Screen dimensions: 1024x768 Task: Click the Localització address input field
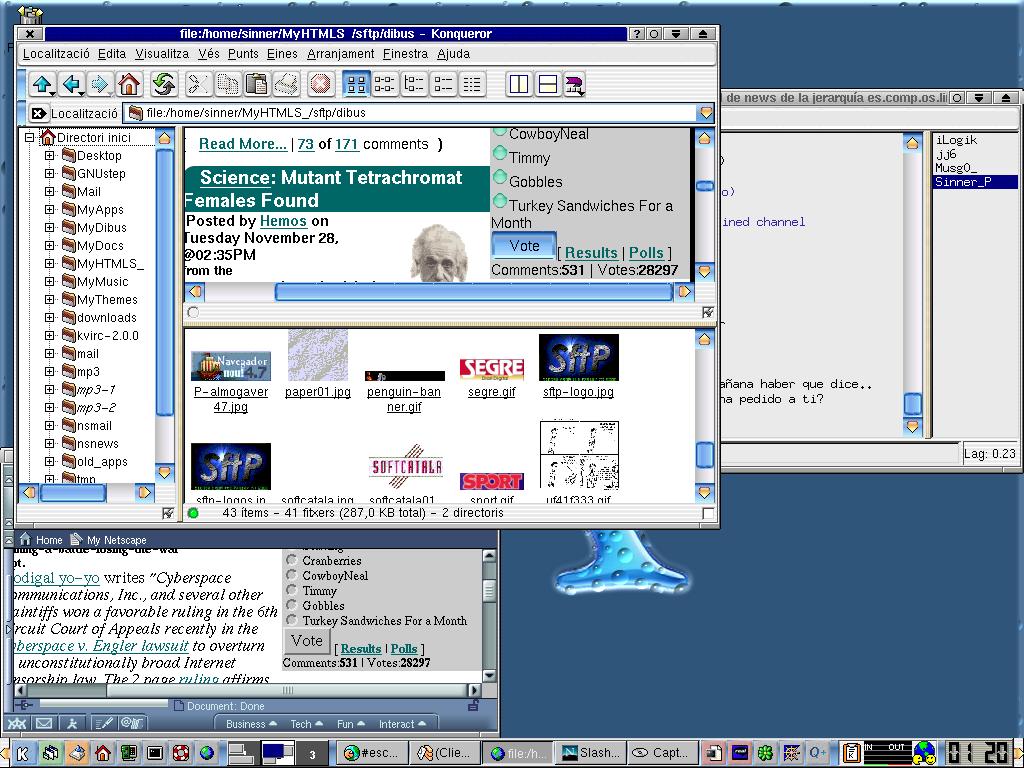(410, 113)
